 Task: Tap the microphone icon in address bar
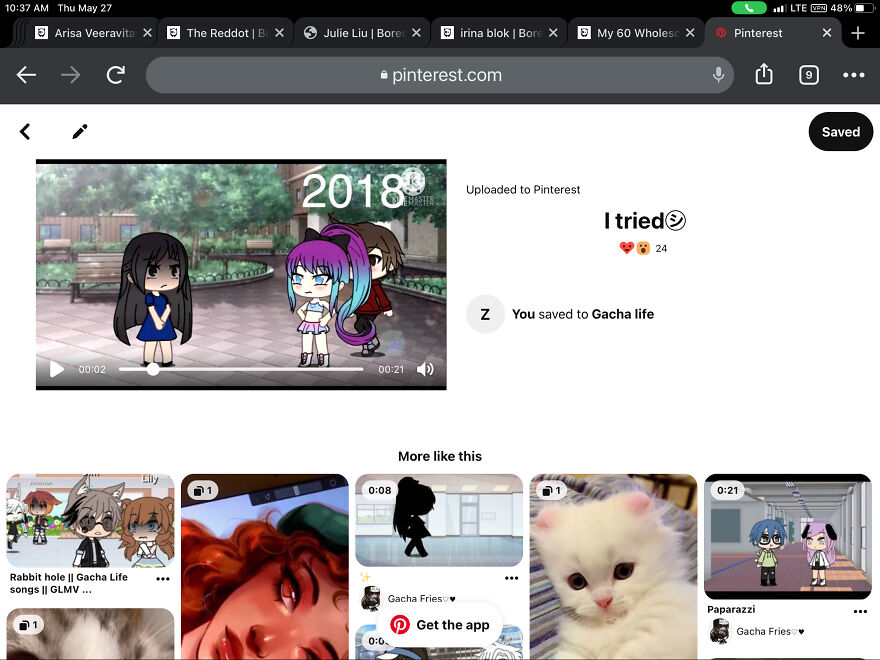click(718, 75)
